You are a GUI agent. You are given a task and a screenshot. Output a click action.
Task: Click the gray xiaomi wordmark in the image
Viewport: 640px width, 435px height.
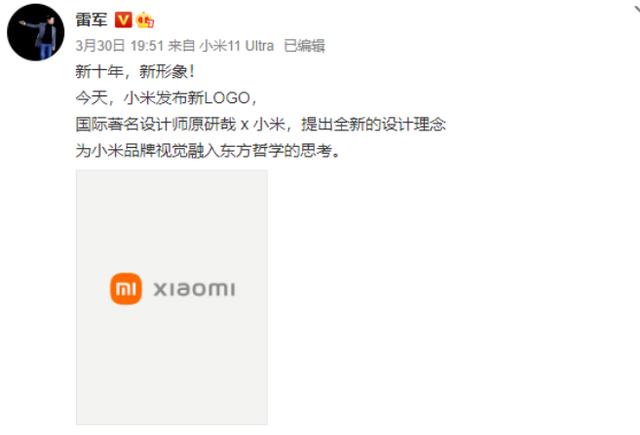click(194, 289)
